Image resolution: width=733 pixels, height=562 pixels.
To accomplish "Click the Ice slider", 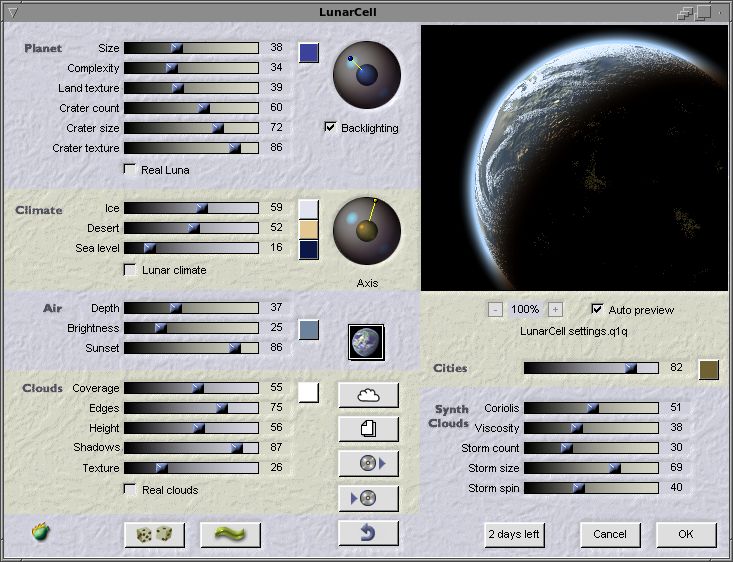I will (191, 208).
